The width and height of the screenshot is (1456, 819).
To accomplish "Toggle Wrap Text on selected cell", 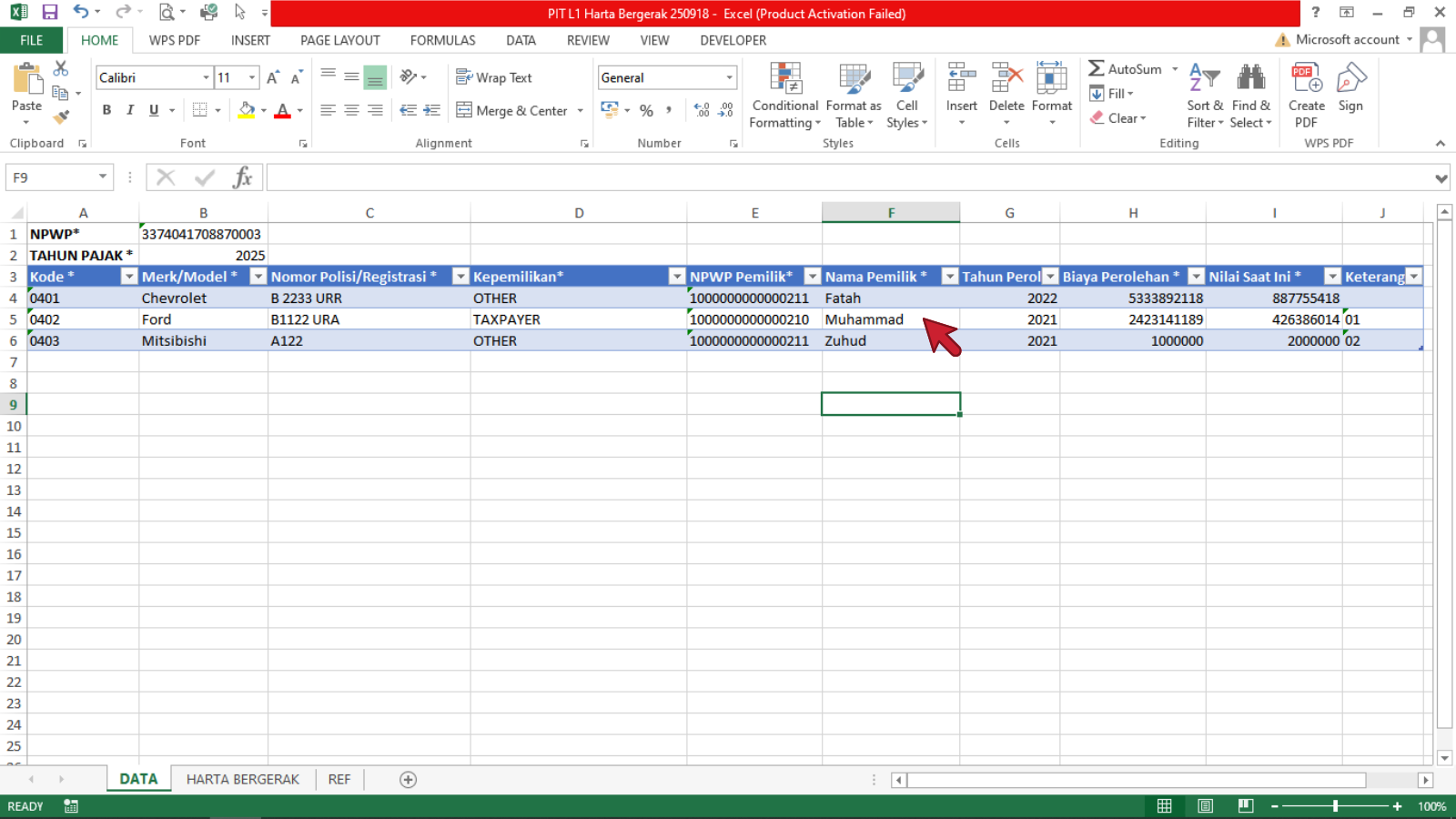I will 494,77.
